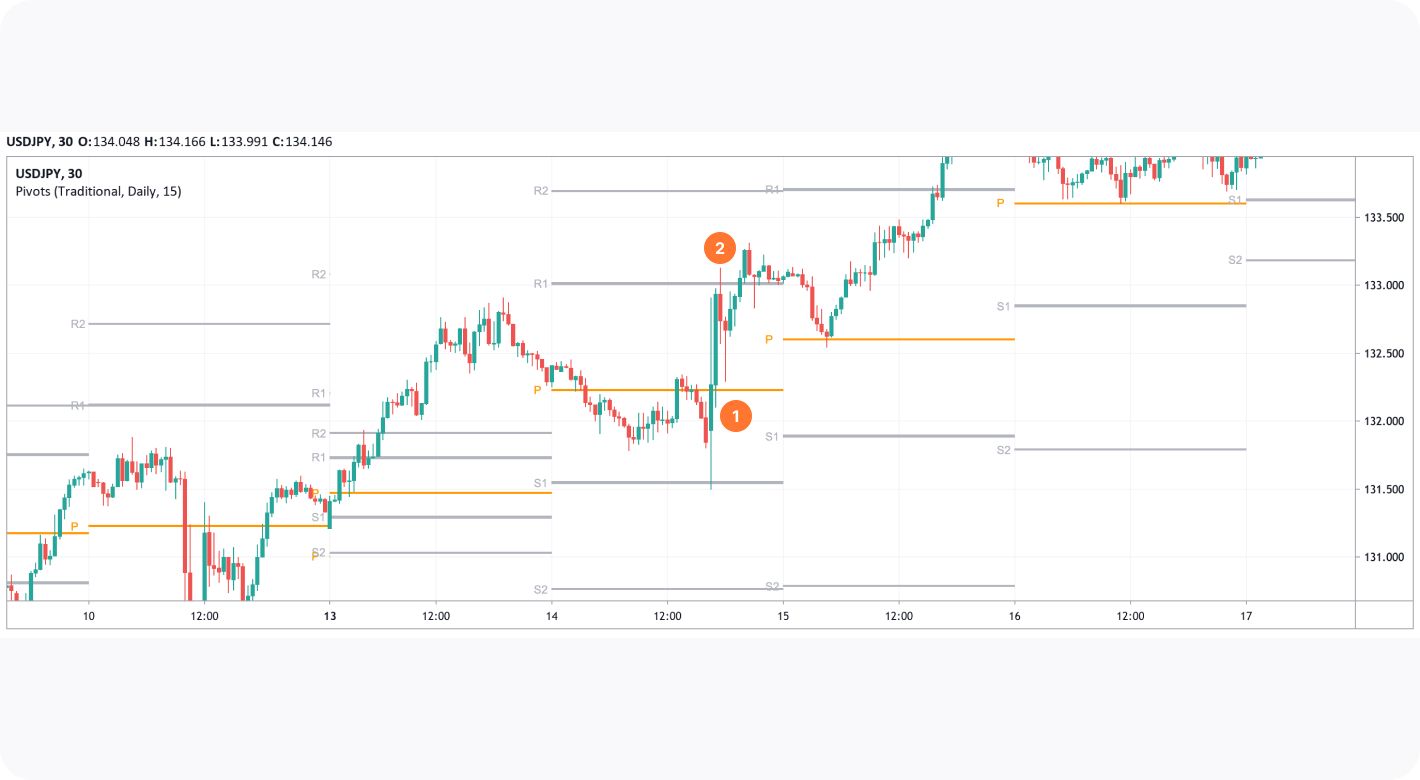
Task: Click the orange P label below marker 2
Action: pyautogui.click(x=769, y=340)
